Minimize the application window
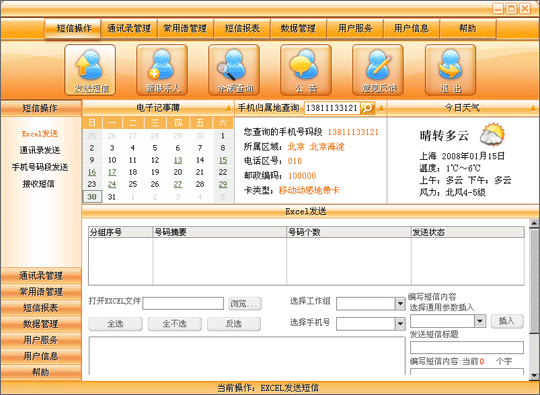540x395 pixels. (498, 8)
